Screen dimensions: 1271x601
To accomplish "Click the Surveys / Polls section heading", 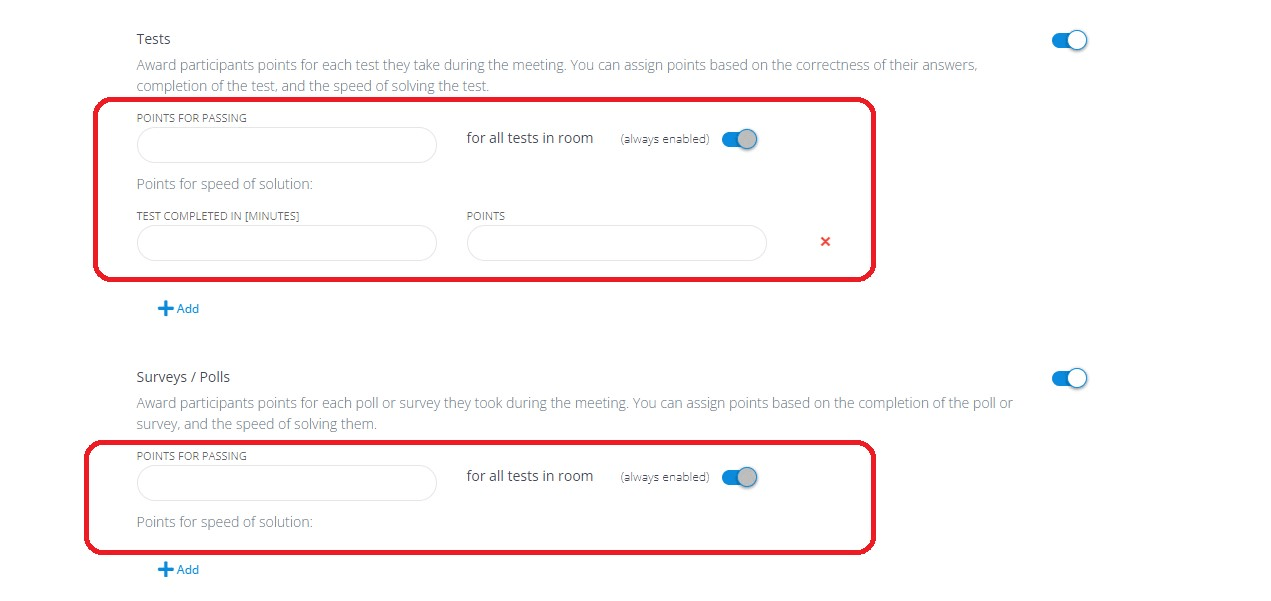I will 183,377.
